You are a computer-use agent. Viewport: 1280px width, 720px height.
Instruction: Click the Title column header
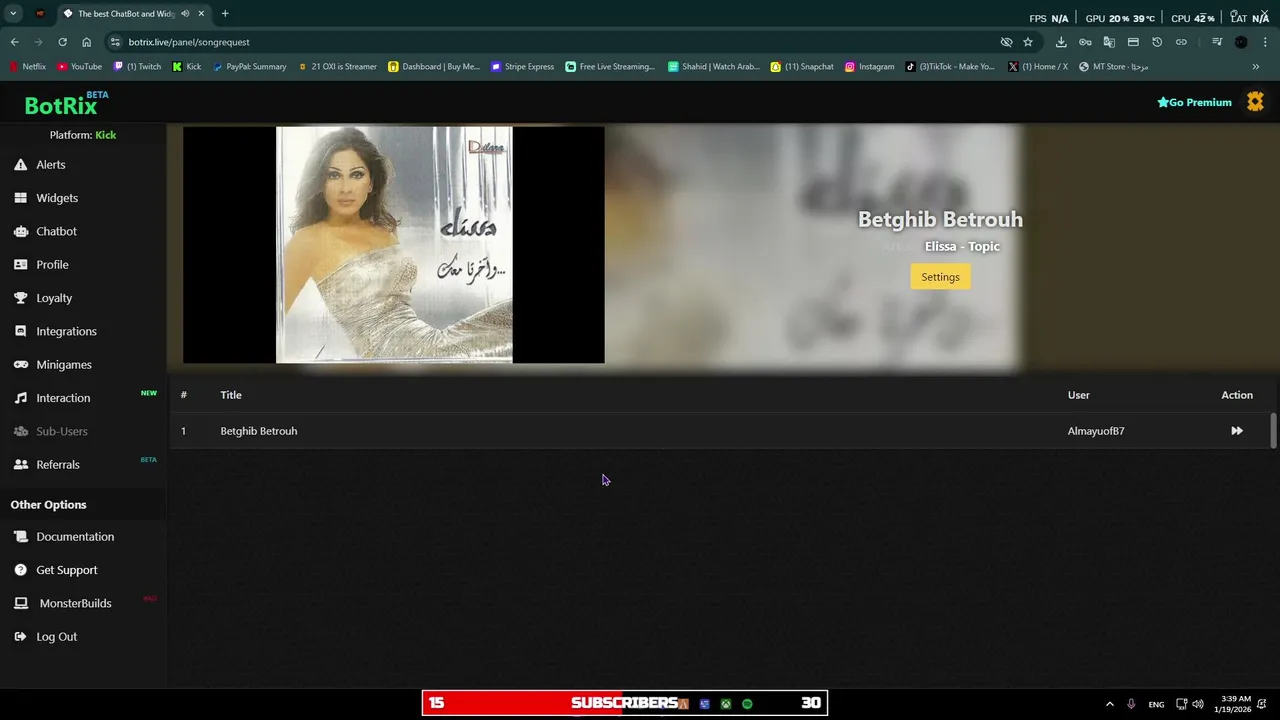click(231, 395)
